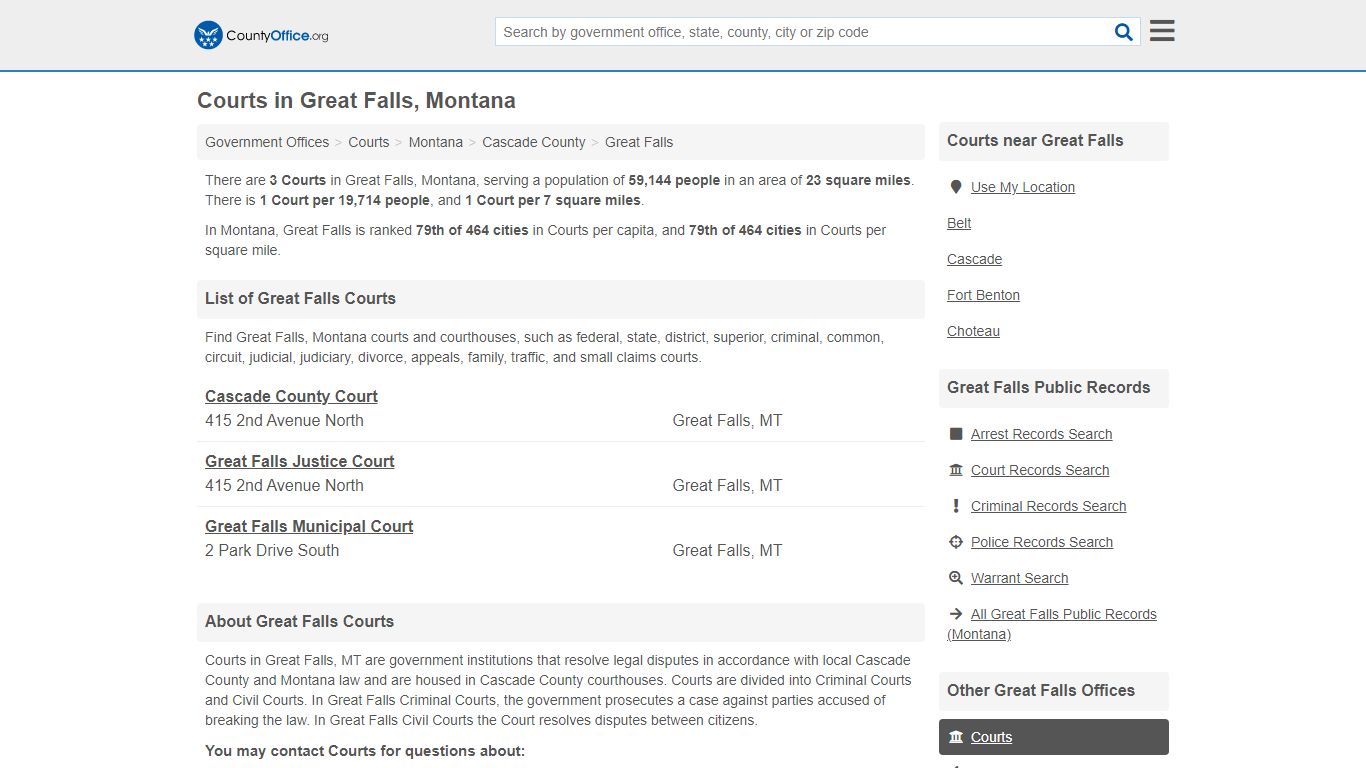1366x768 pixels.
Task: Click the search magnifier icon
Action: (1124, 32)
